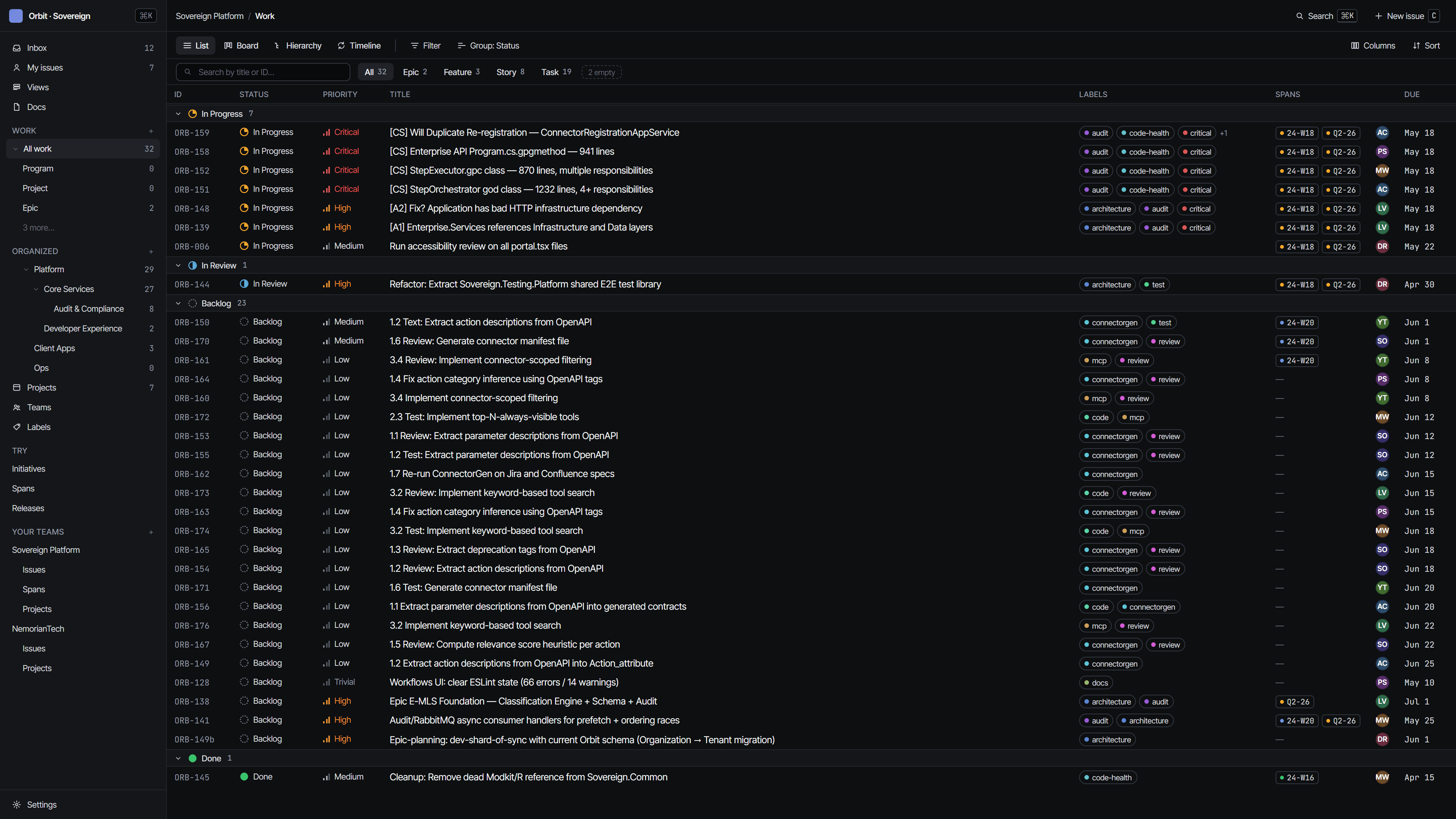Show the Feature type tab

tap(461, 72)
